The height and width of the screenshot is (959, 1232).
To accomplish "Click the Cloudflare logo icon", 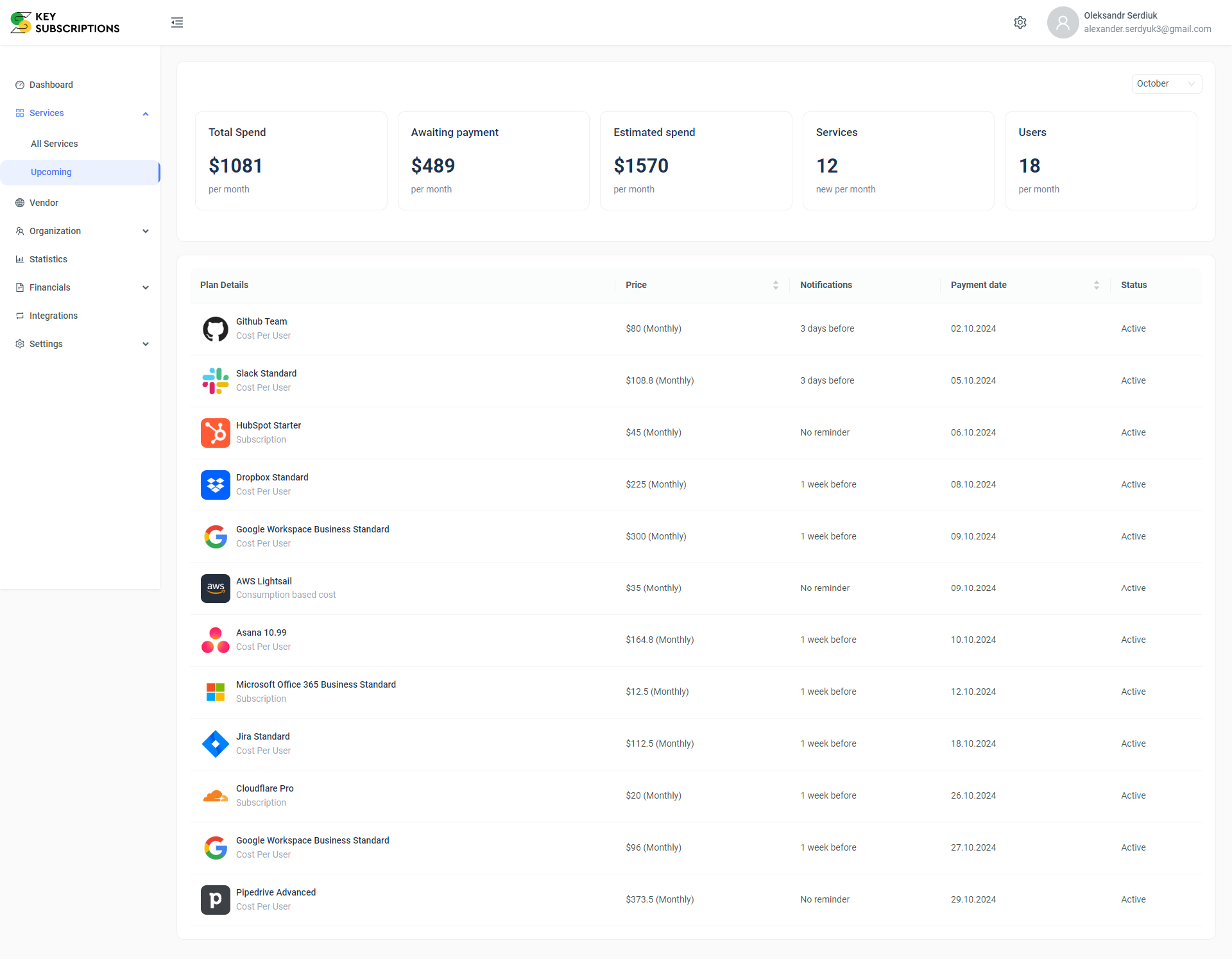I will click(x=216, y=796).
